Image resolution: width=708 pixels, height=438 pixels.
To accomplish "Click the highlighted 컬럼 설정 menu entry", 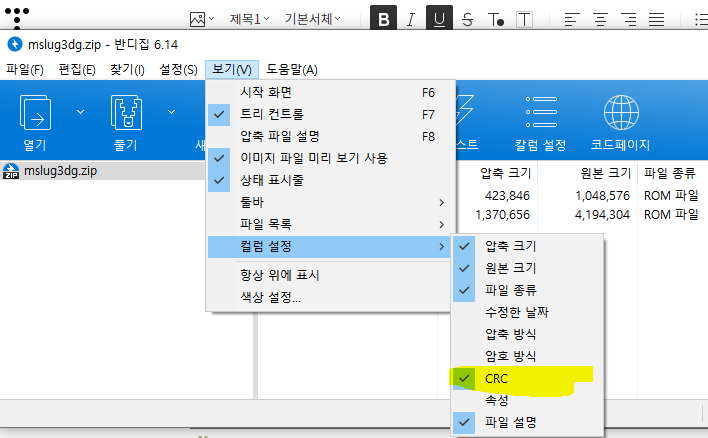I will (x=329, y=247).
